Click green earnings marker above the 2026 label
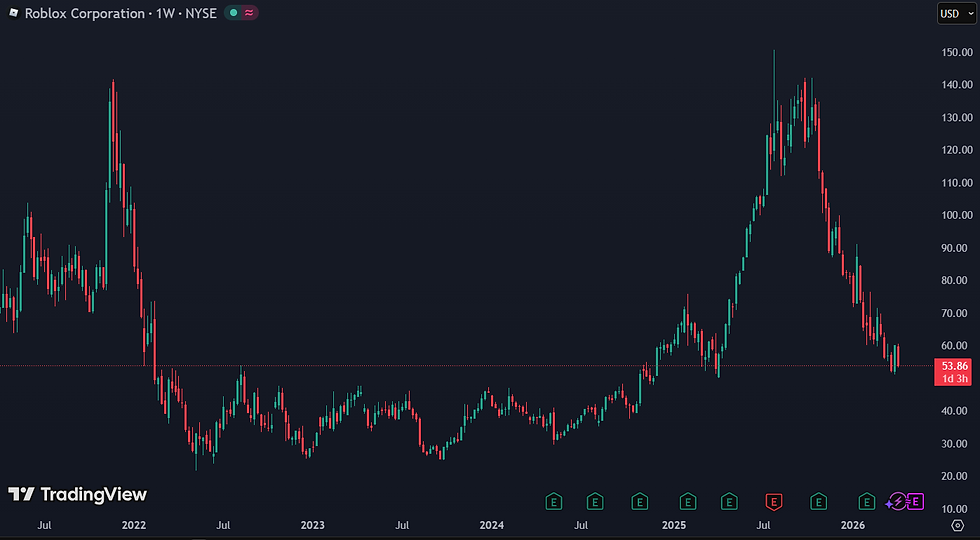The width and height of the screenshot is (980, 540). tap(866, 501)
